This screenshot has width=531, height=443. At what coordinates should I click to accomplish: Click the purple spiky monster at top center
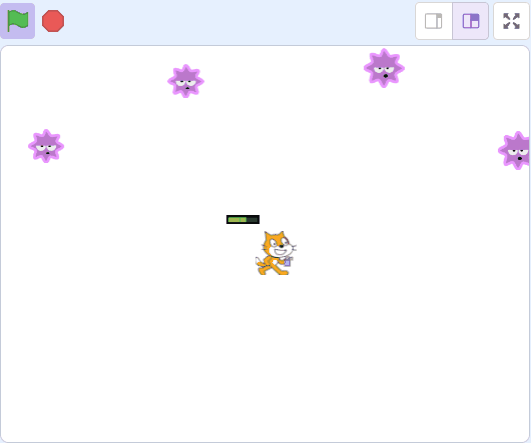pos(186,81)
